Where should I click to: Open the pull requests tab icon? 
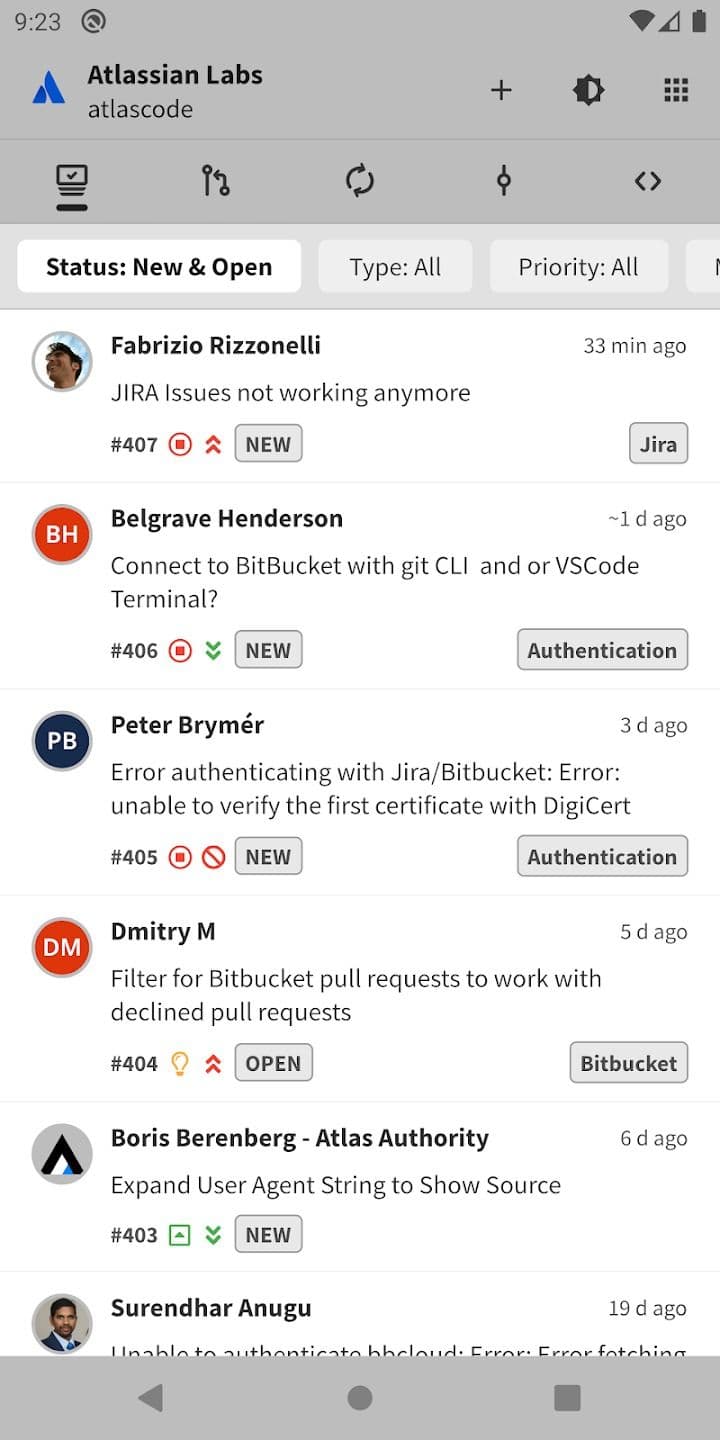click(x=214, y=181)
